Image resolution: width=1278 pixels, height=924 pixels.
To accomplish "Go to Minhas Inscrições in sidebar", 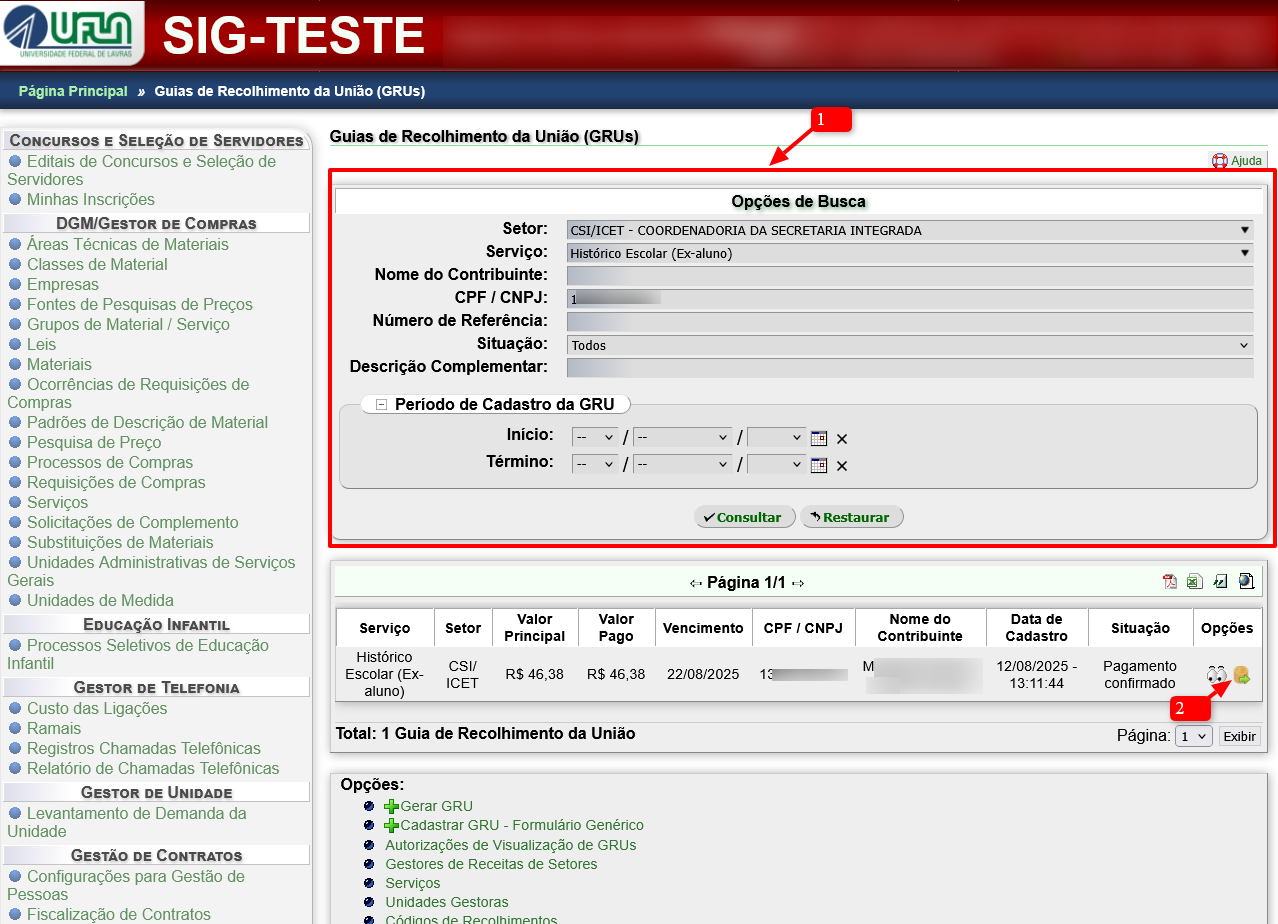I will click(x=90, y=199).
